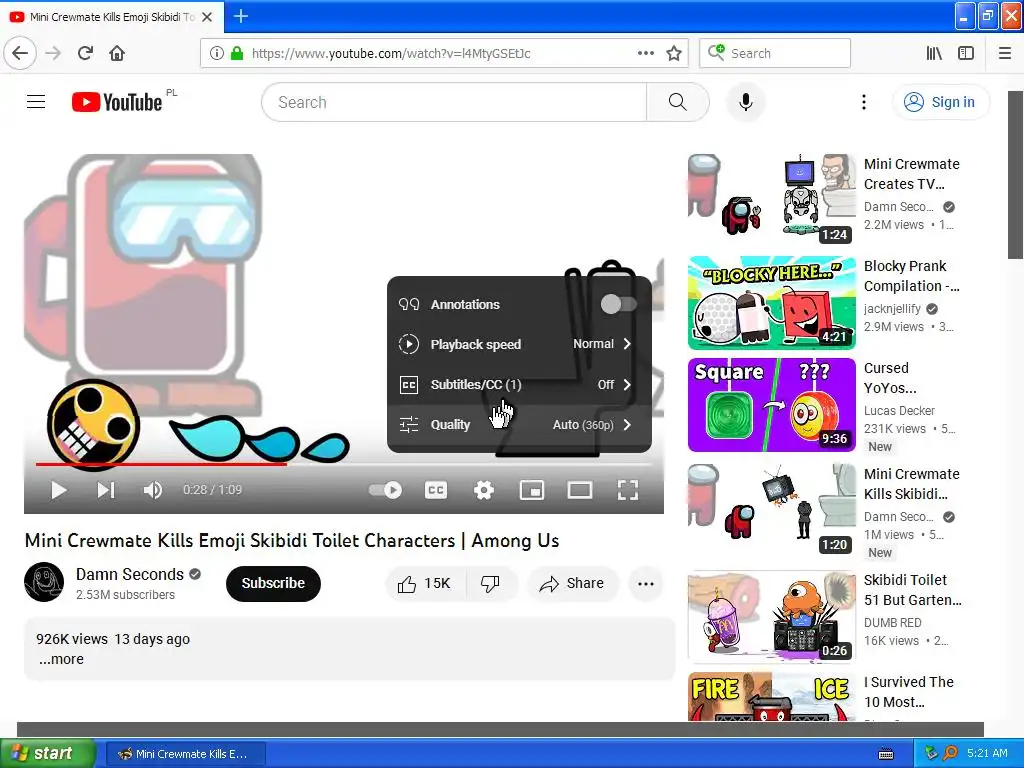Viewport: 1024px width, 768px height.
Task: Click the browser Search box
Action: click(x=775, y=53)
